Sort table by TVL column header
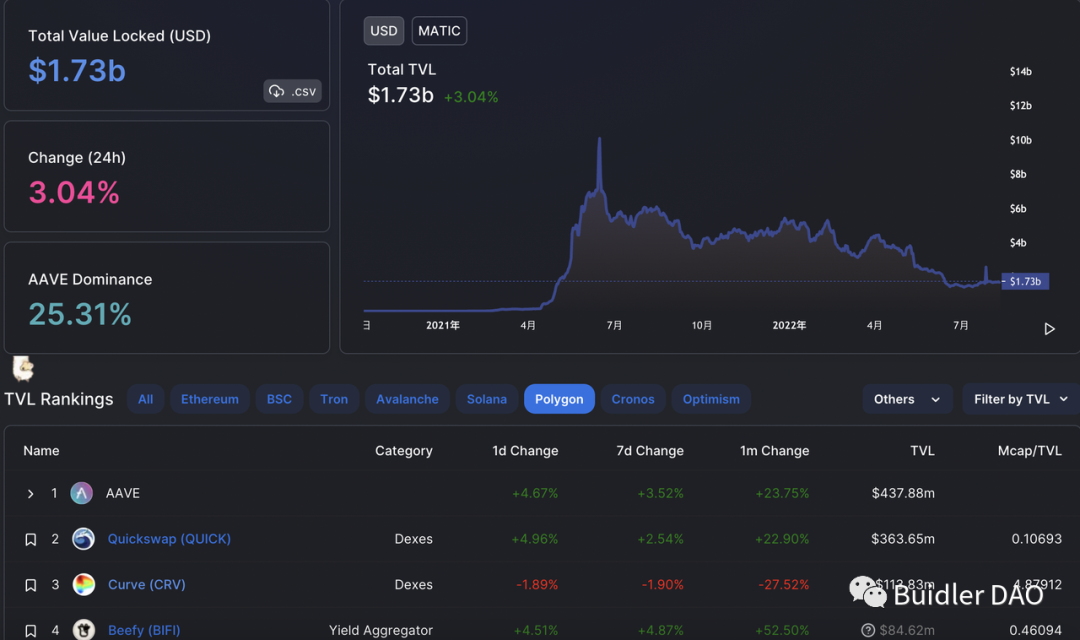 click(922, 451)
